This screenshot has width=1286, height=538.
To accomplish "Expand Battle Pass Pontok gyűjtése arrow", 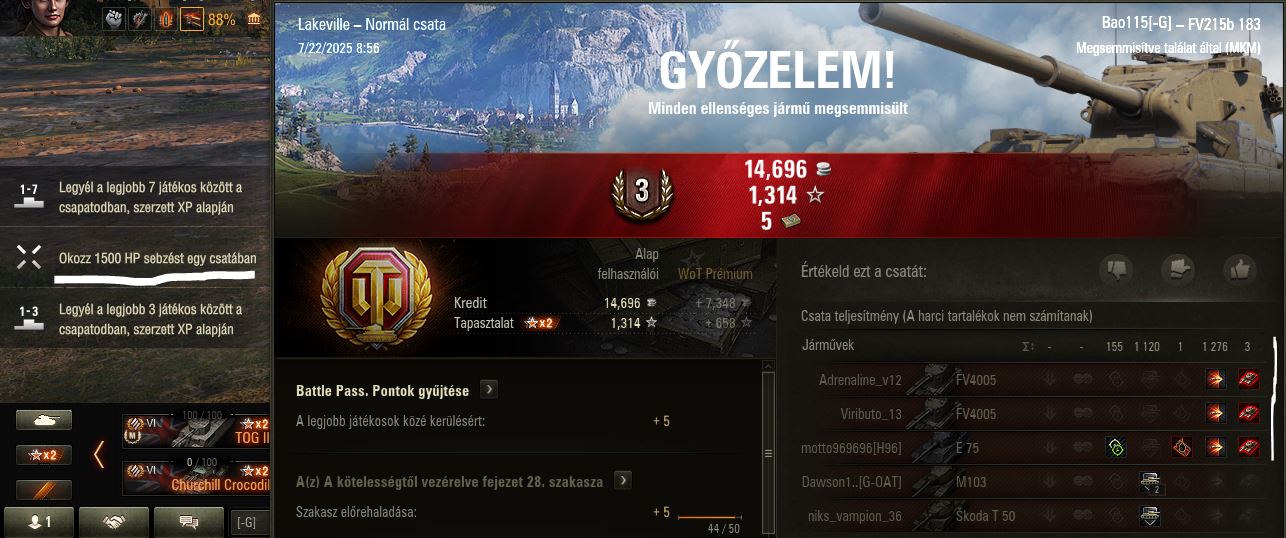I will pos(489,390).
